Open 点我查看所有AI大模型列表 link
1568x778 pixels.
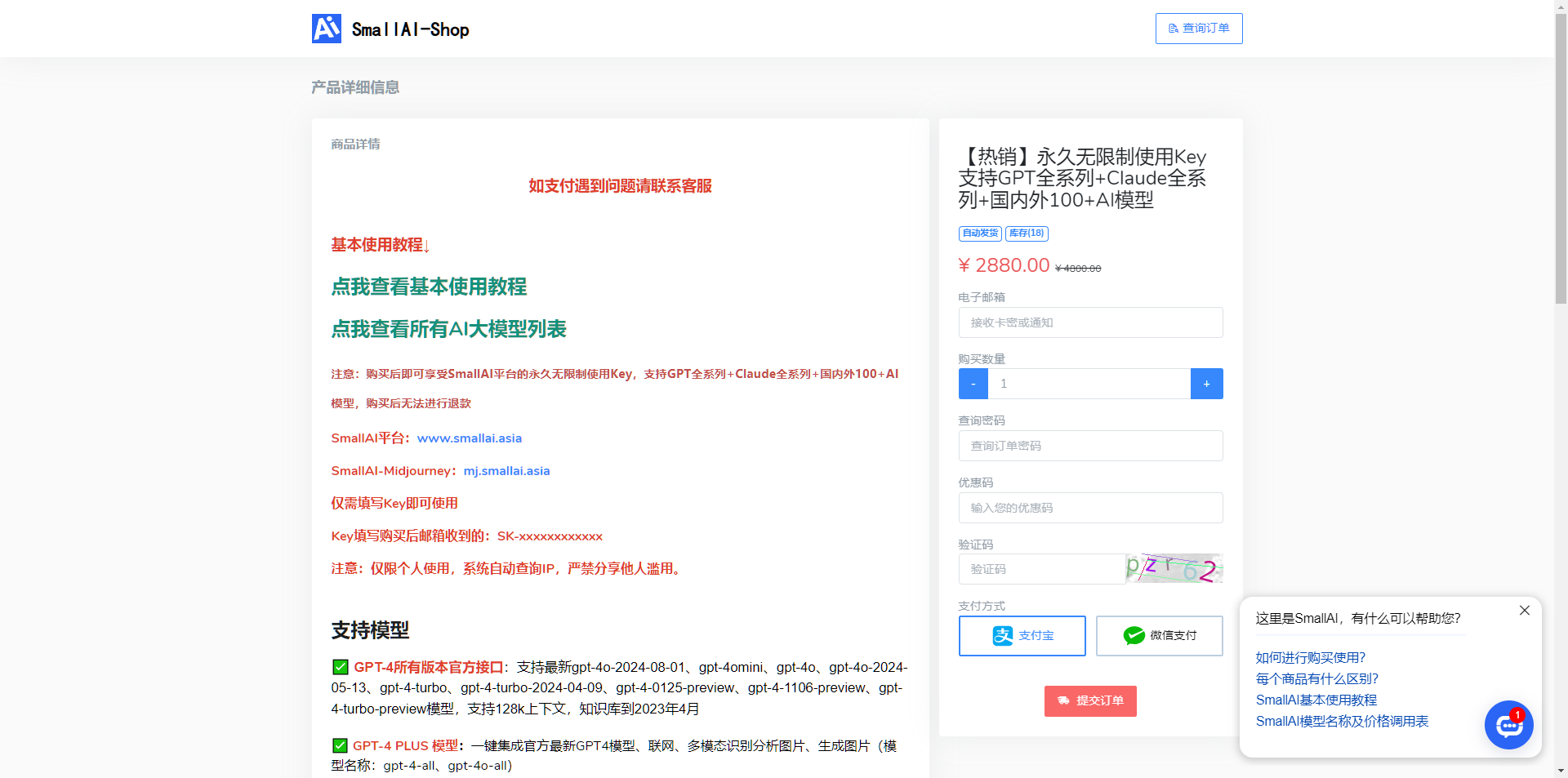click(448, 329)
